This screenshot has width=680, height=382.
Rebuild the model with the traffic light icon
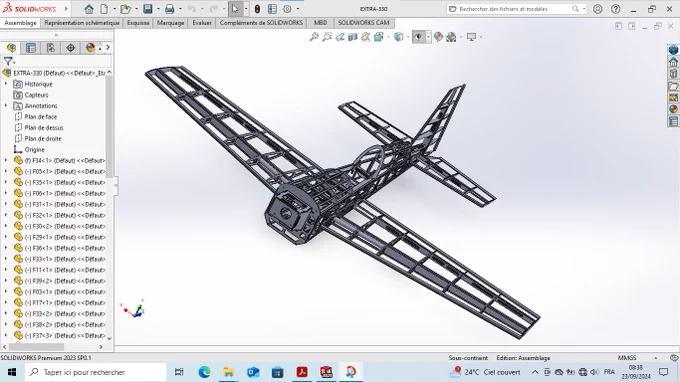pyautogui.click(x=257, y=9)
